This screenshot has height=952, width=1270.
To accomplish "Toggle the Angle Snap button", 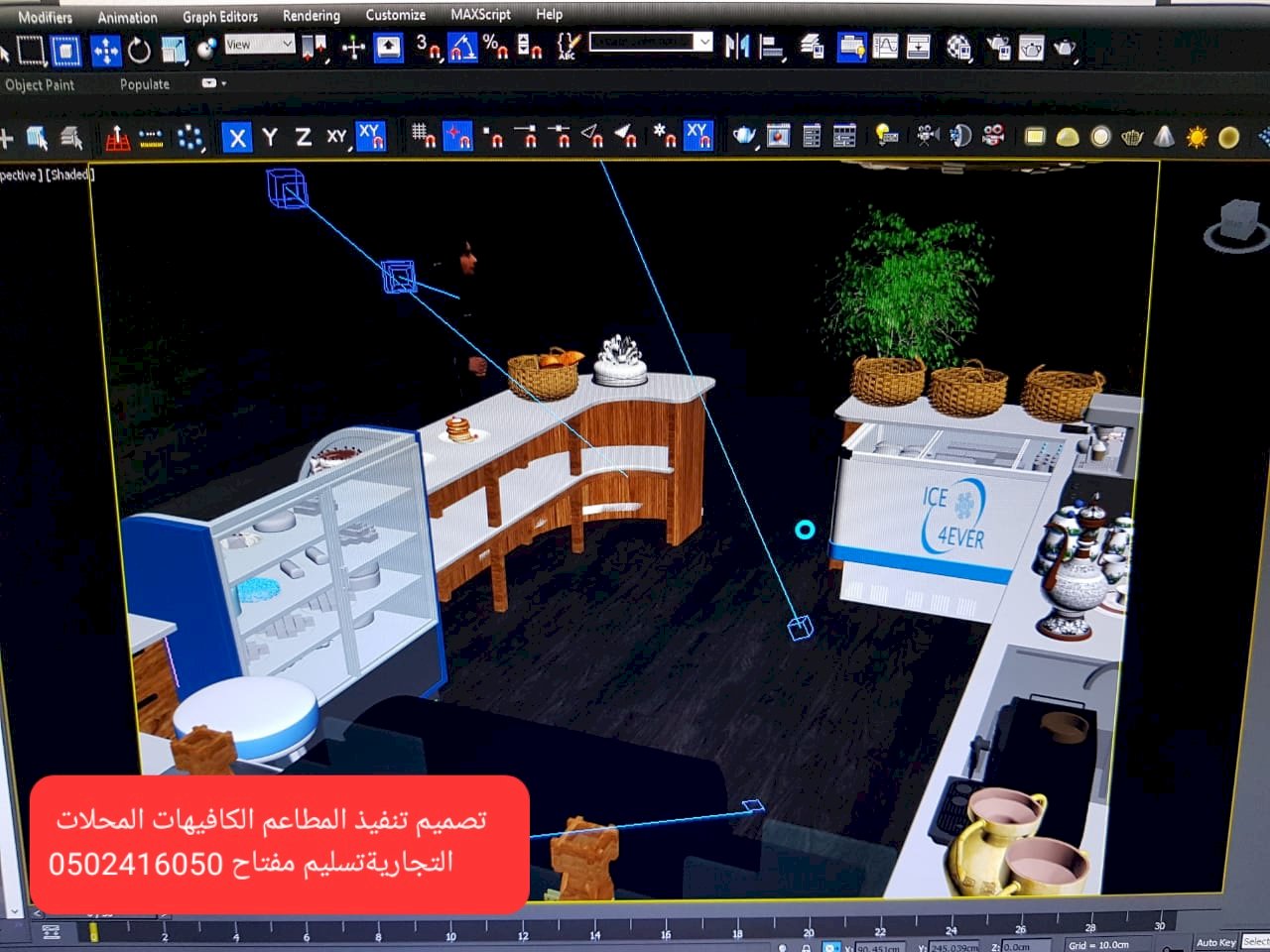I will tap(461, 47).
